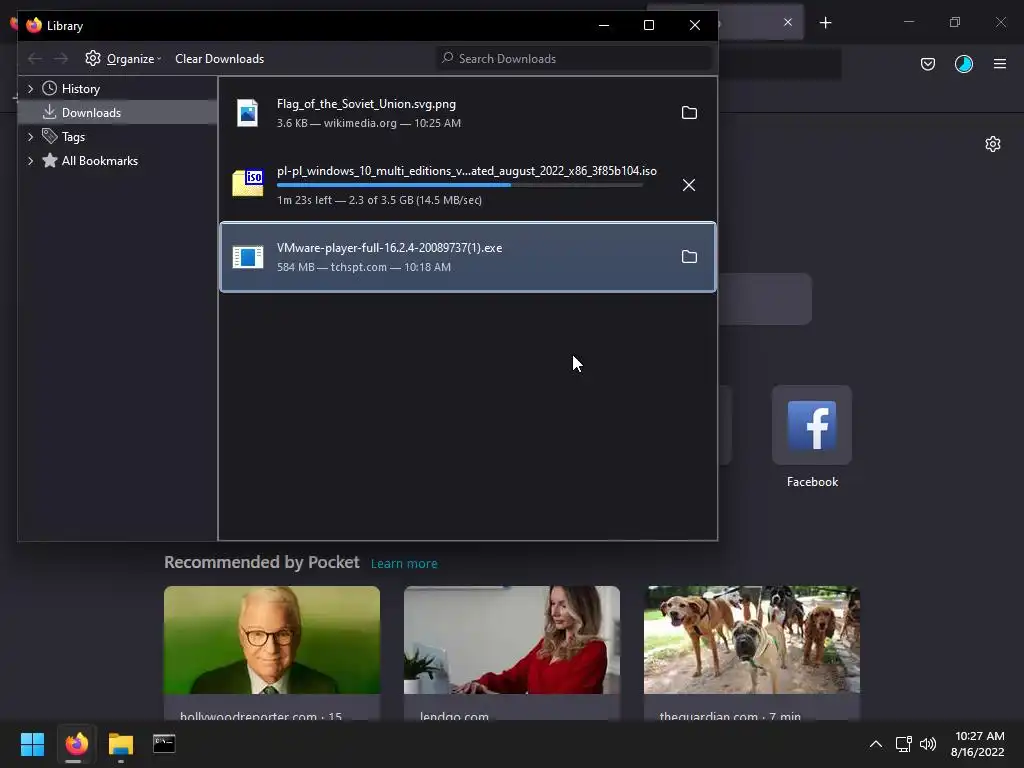
Task: Expand the Tags tree node
Action: [x=30, y=137]
